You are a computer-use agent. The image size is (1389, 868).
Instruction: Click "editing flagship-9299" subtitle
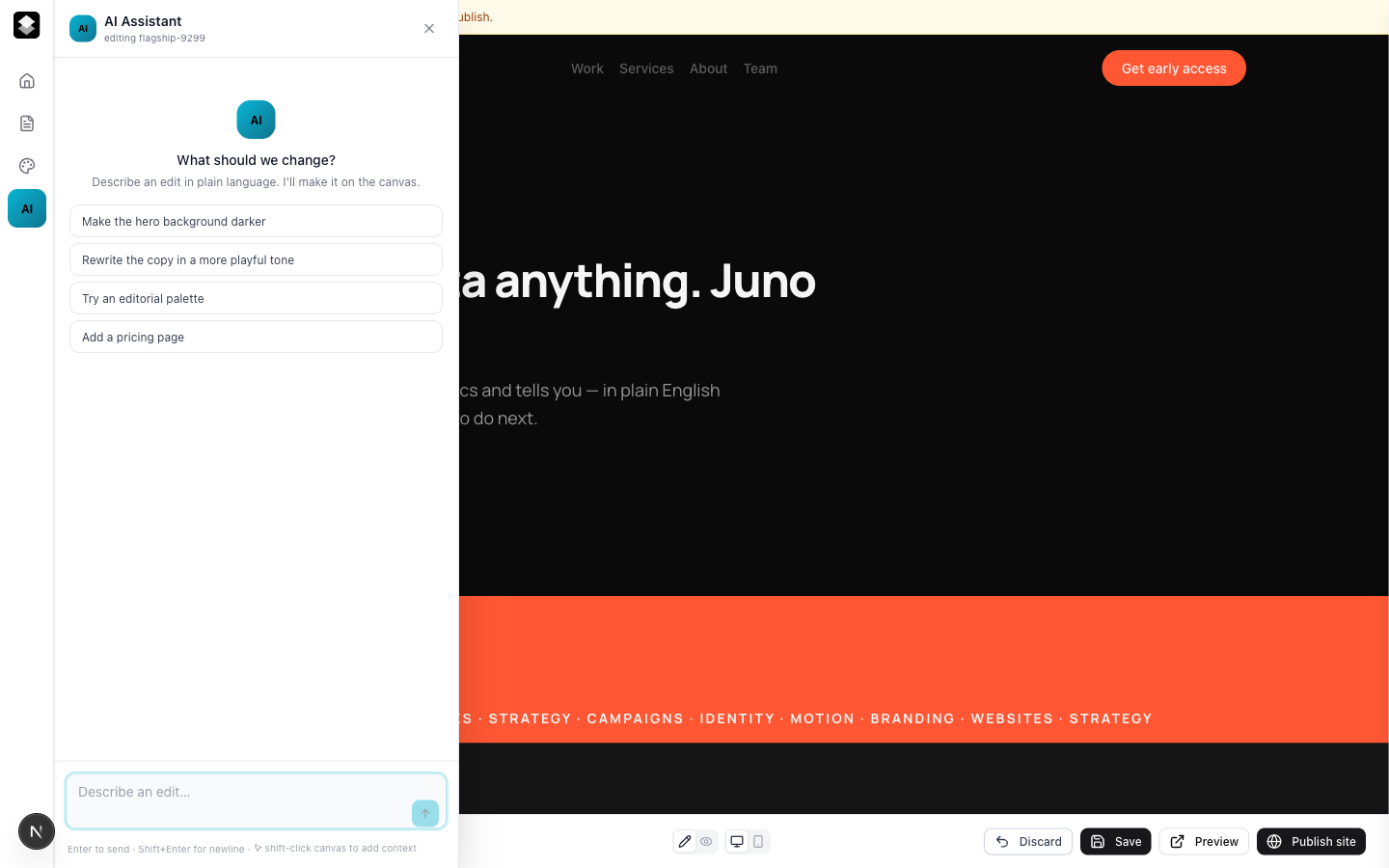154,39
